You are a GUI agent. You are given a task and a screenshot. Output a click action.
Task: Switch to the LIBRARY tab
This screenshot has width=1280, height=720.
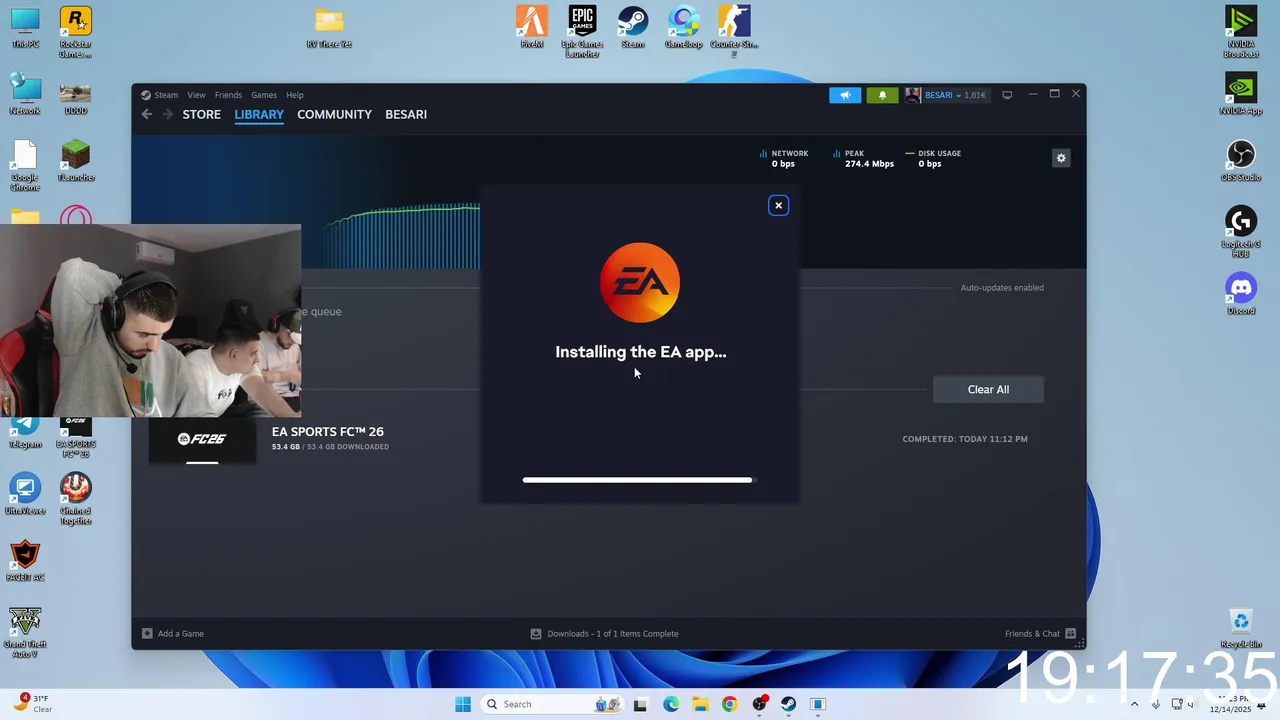pyautogui.click(x=259, y=114)
